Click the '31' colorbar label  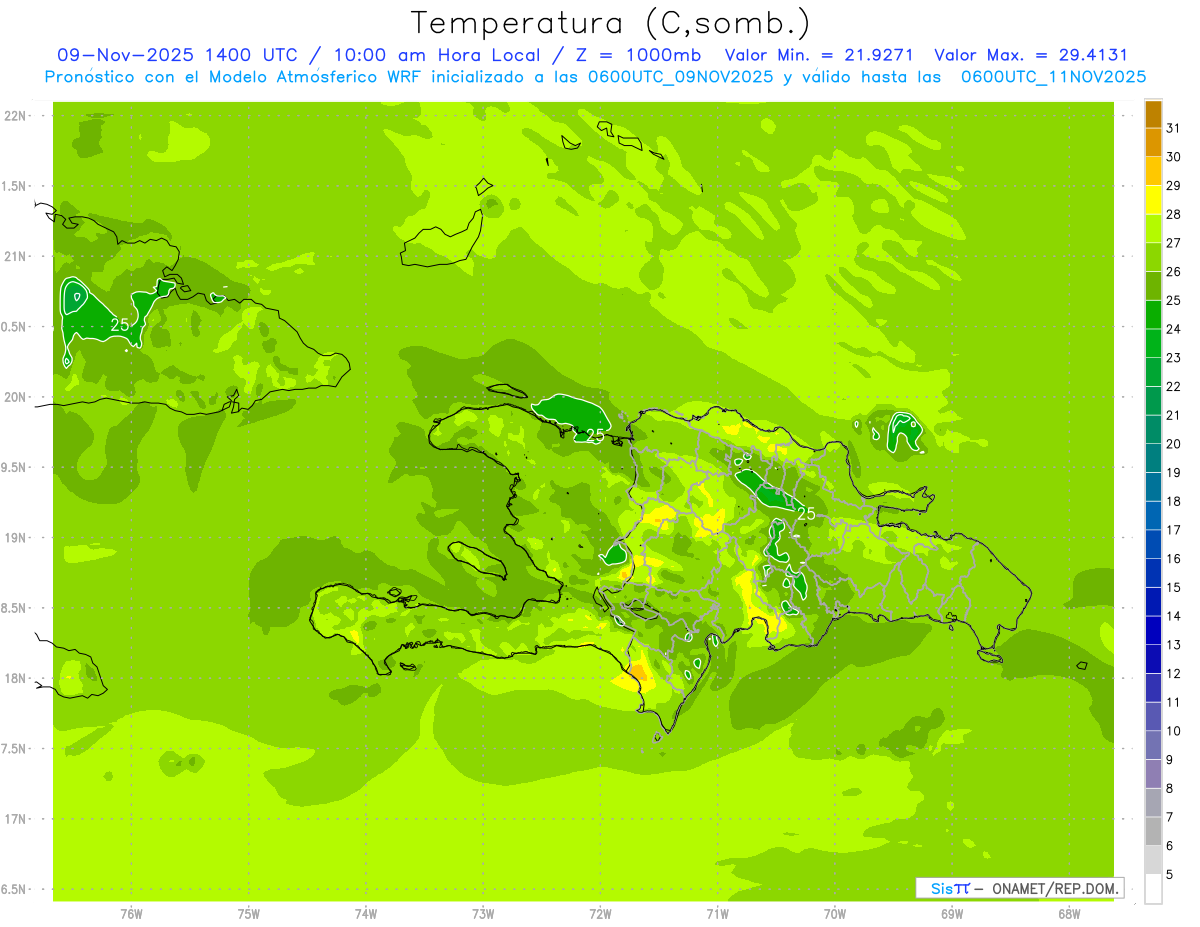1174,128
